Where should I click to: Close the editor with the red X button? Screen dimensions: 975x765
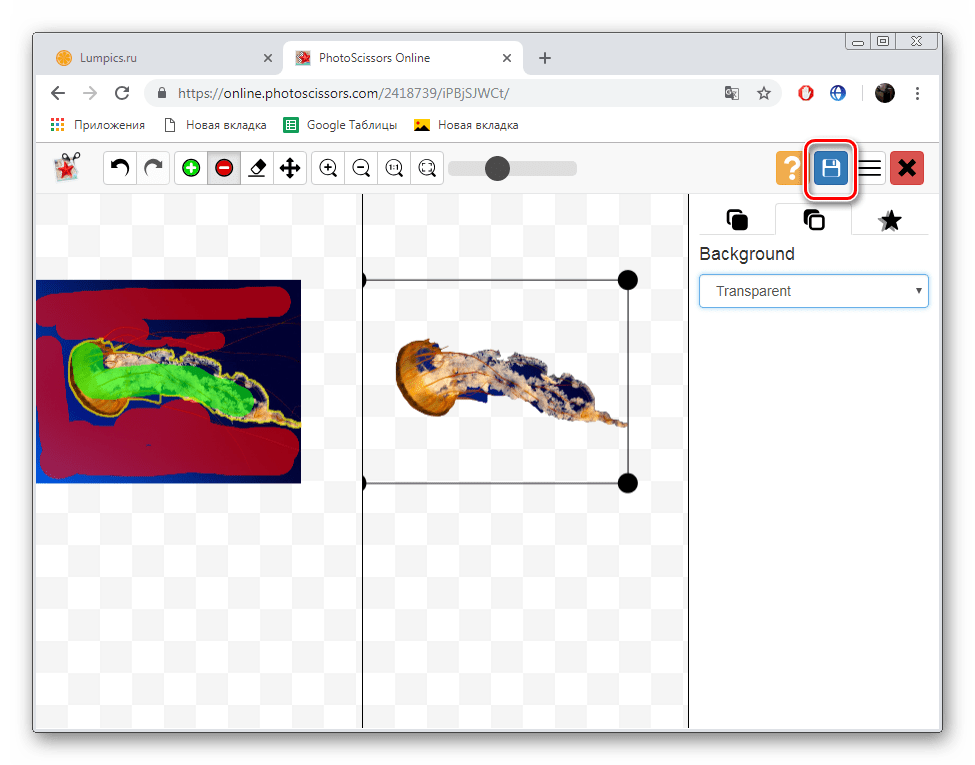point(907,168)
